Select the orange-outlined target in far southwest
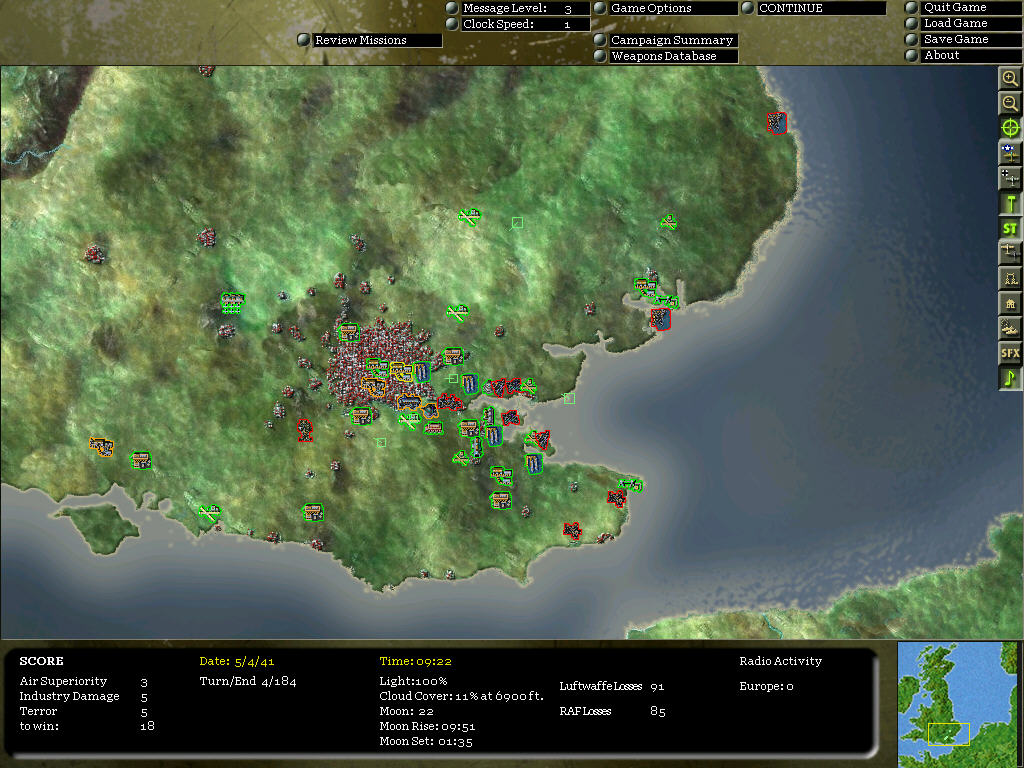The image size is (1024, 768). [x=101, y=447]
